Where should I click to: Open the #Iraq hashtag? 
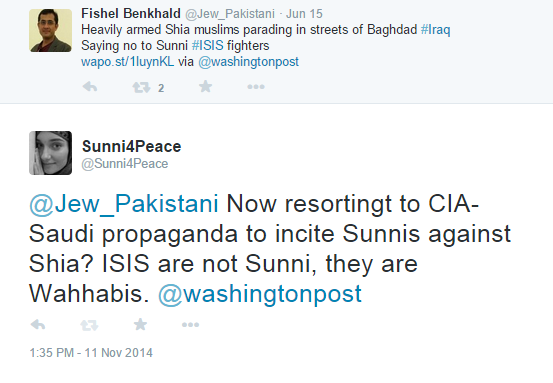436,30
